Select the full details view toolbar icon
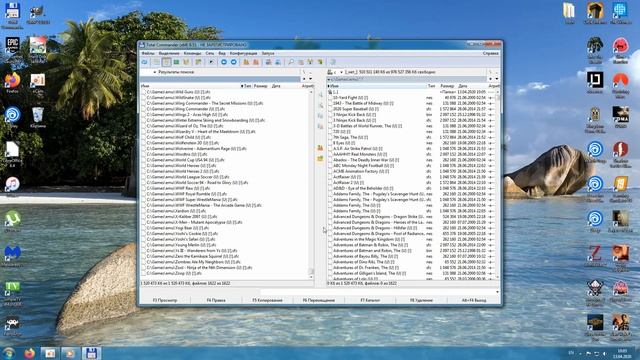Screen dimensions: 640x360 pos(166,62)
